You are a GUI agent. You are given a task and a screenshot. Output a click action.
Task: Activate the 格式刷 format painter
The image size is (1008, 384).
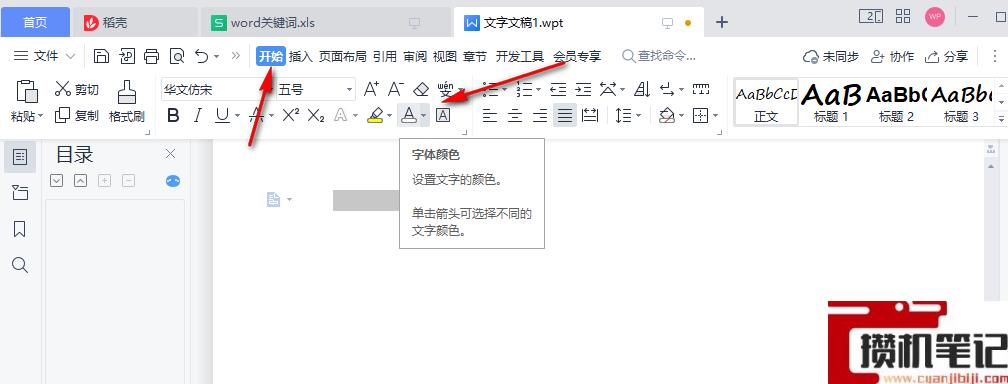(x=127, y=102)
